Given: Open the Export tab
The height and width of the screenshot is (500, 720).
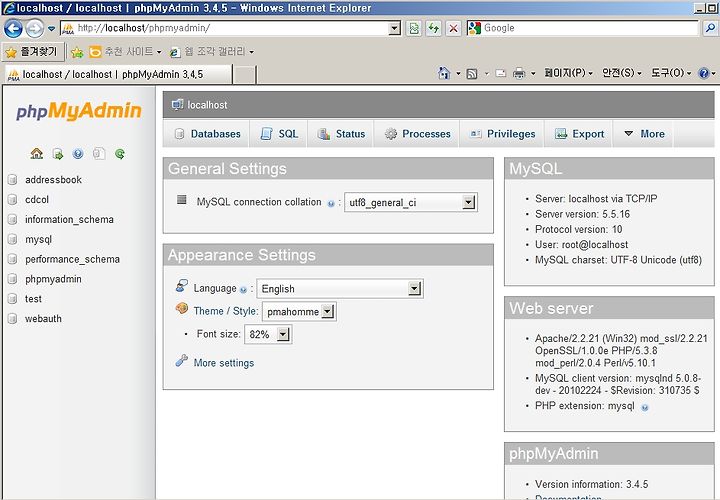Looking at the screenshot, I should click(x=579, y=134).
